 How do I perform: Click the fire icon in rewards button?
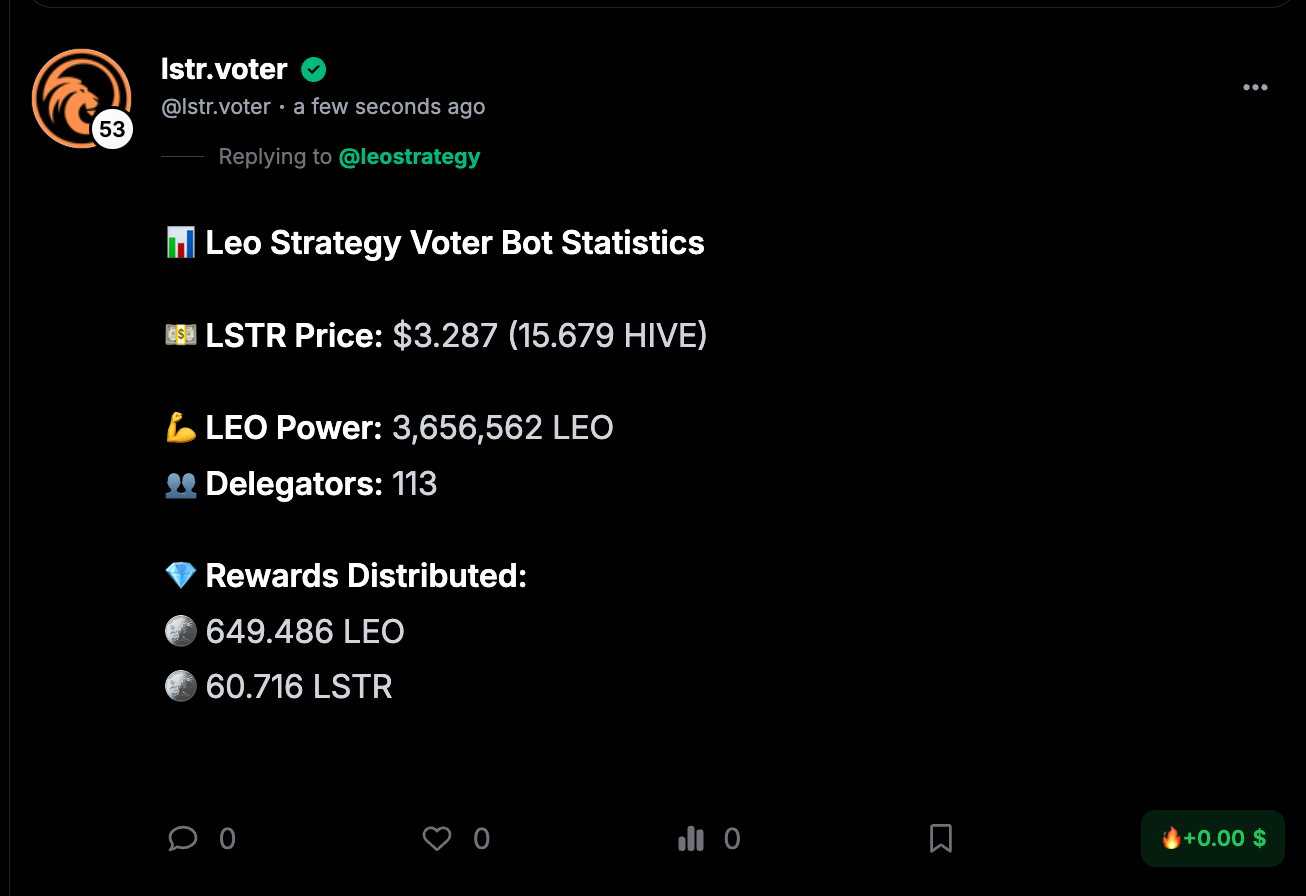1171,838
